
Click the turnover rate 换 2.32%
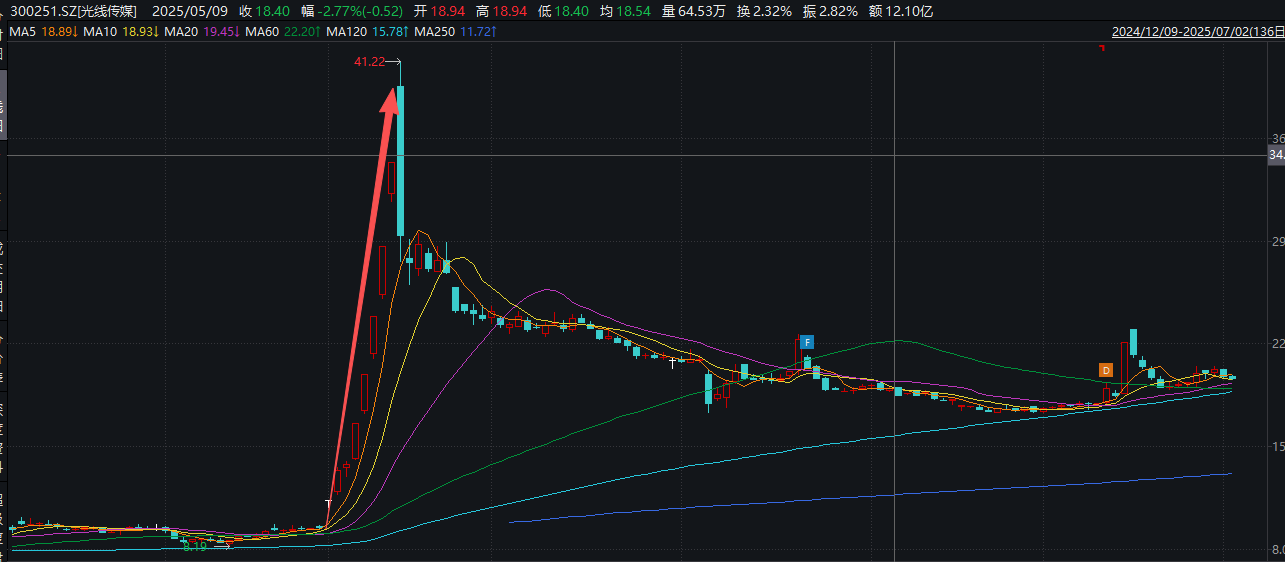pyautogui.click(x=764, y=11)
